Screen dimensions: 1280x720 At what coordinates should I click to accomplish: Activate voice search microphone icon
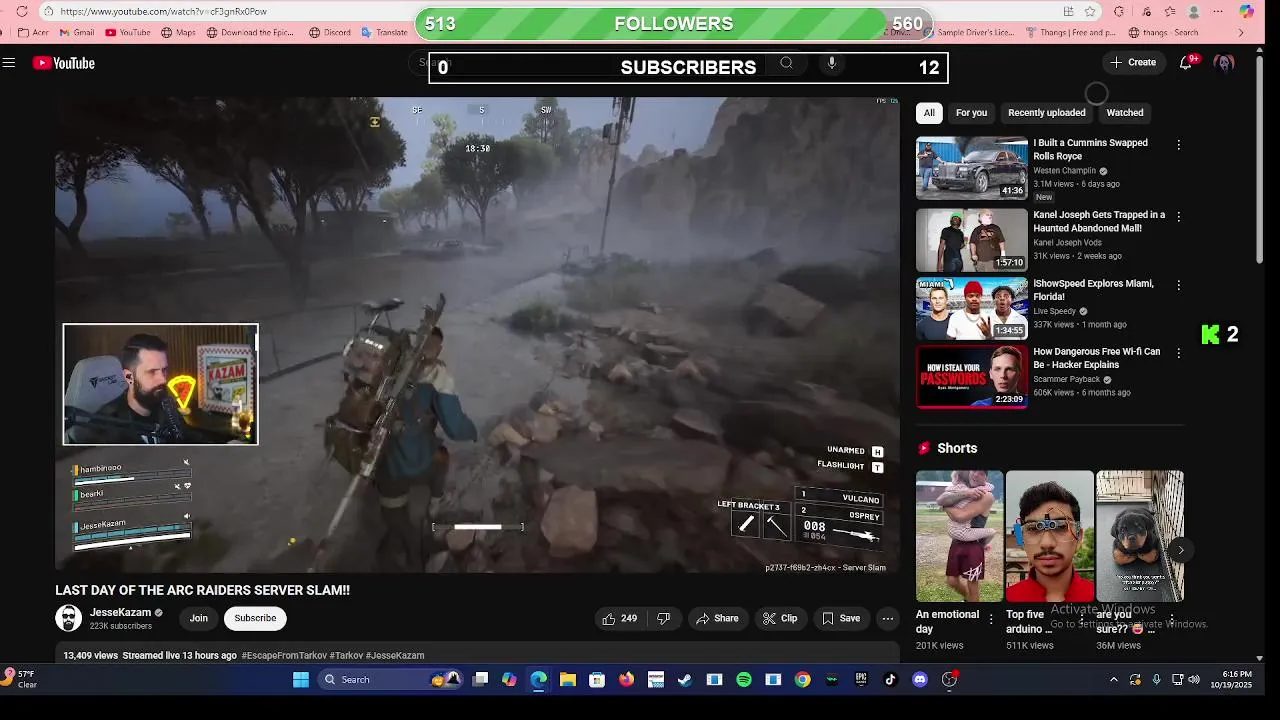click(831, 63)
